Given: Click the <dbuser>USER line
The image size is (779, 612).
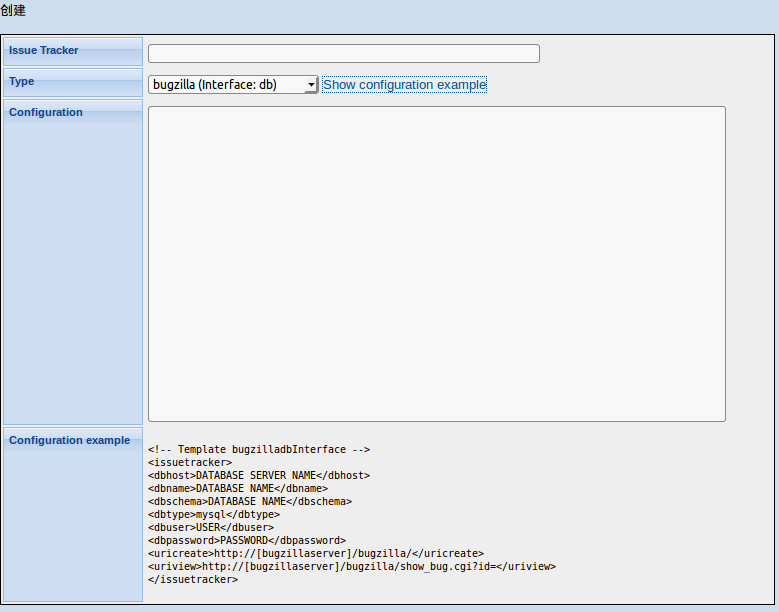Looking at the screenshot, I should pyautogui.click(x=211, y=527).
